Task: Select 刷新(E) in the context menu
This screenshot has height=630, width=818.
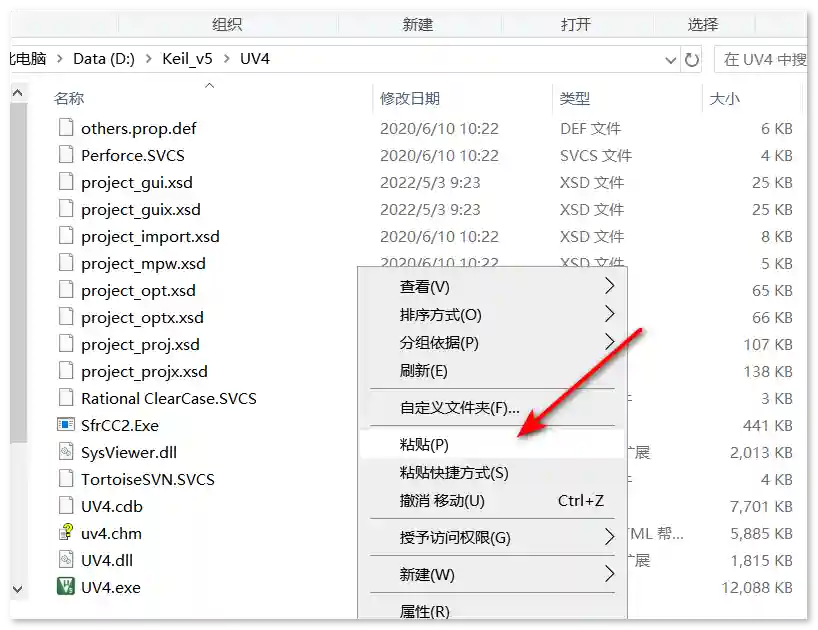Action: pyautogui.click(x=423, y=370)
